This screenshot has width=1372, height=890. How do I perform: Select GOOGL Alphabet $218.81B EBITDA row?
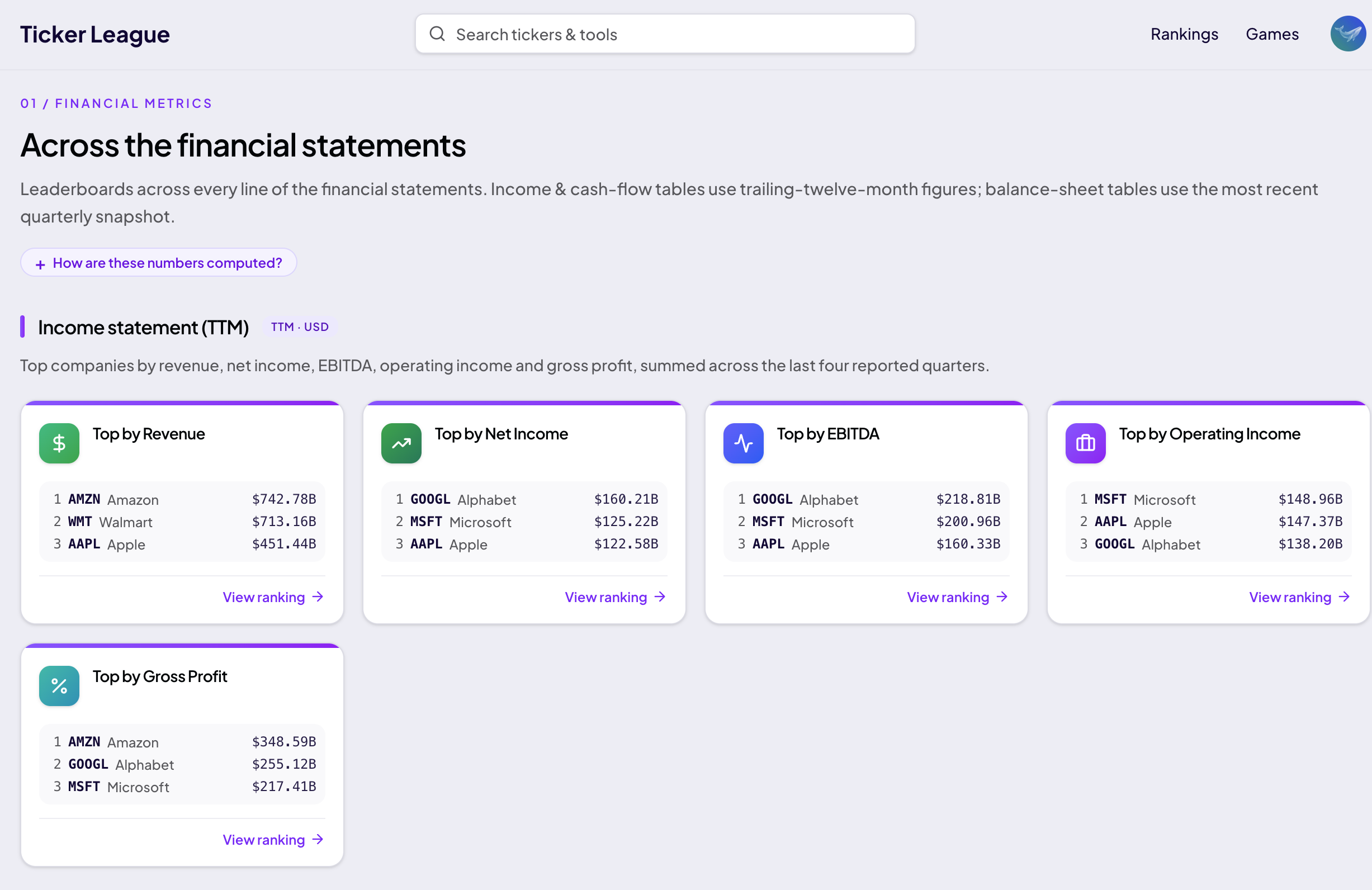867,499
